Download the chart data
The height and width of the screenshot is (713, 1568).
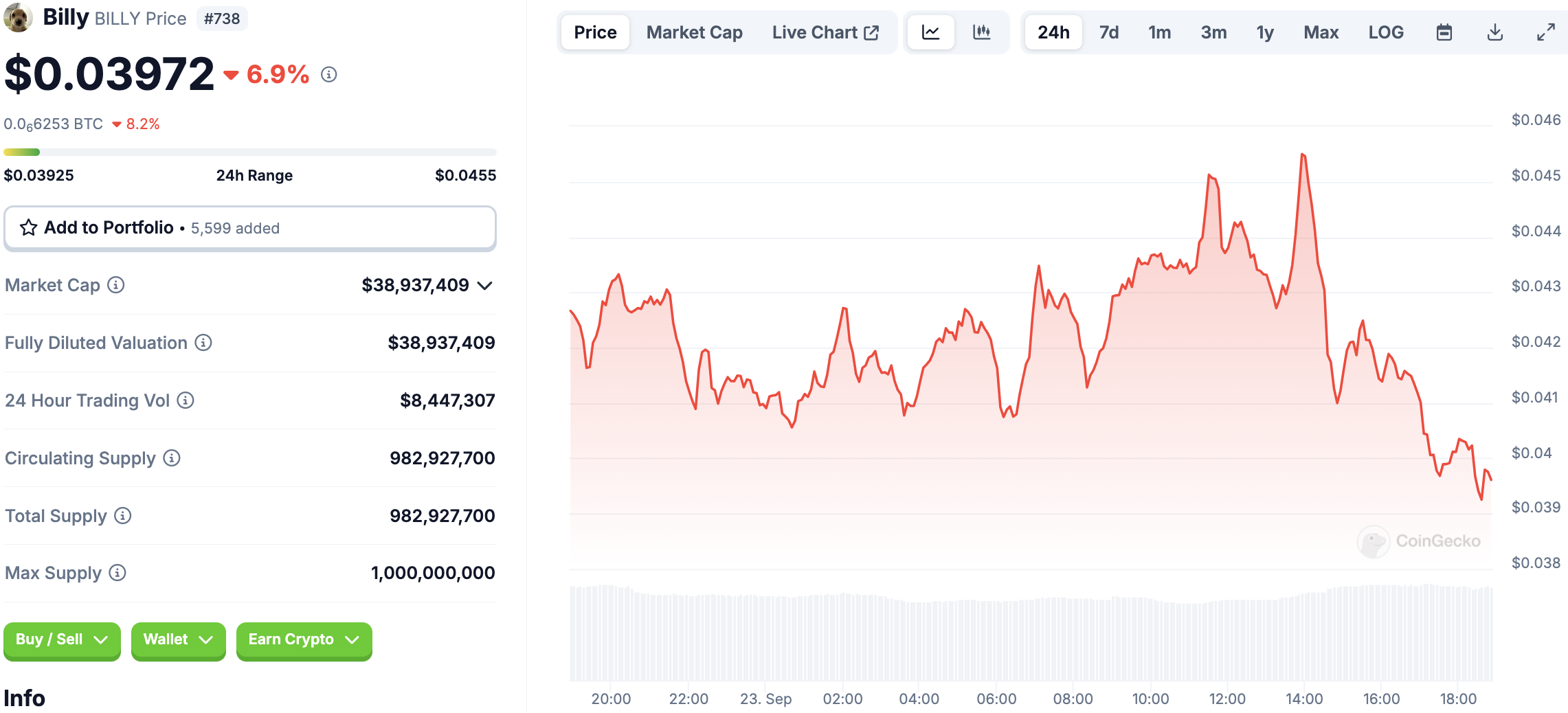point(1494,32)
